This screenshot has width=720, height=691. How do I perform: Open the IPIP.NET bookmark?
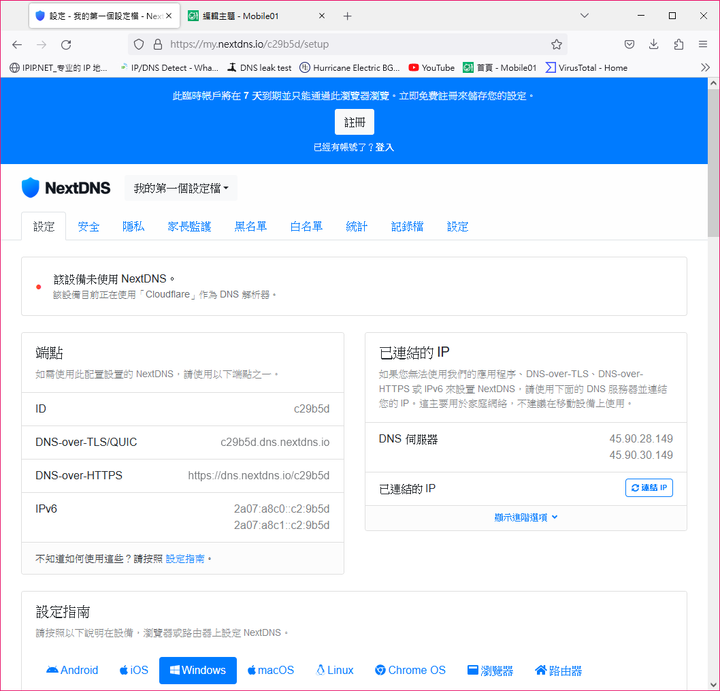point(58,67)
